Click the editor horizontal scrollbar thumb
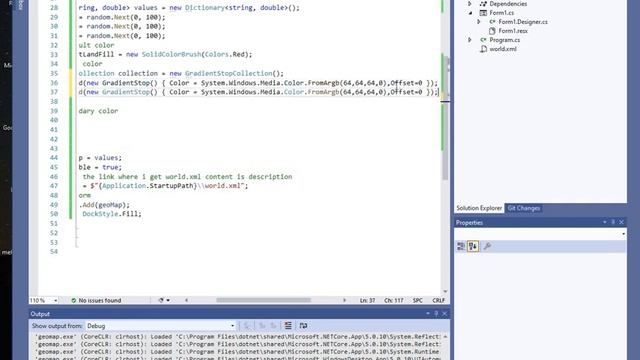Screen dimensions: 640x360 [x=263, y=300]
